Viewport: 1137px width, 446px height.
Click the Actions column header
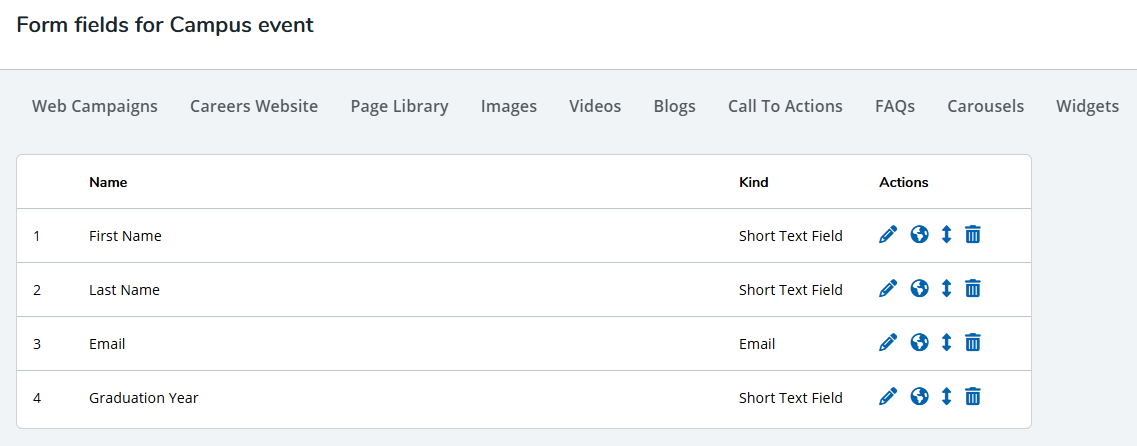(904, 183)
